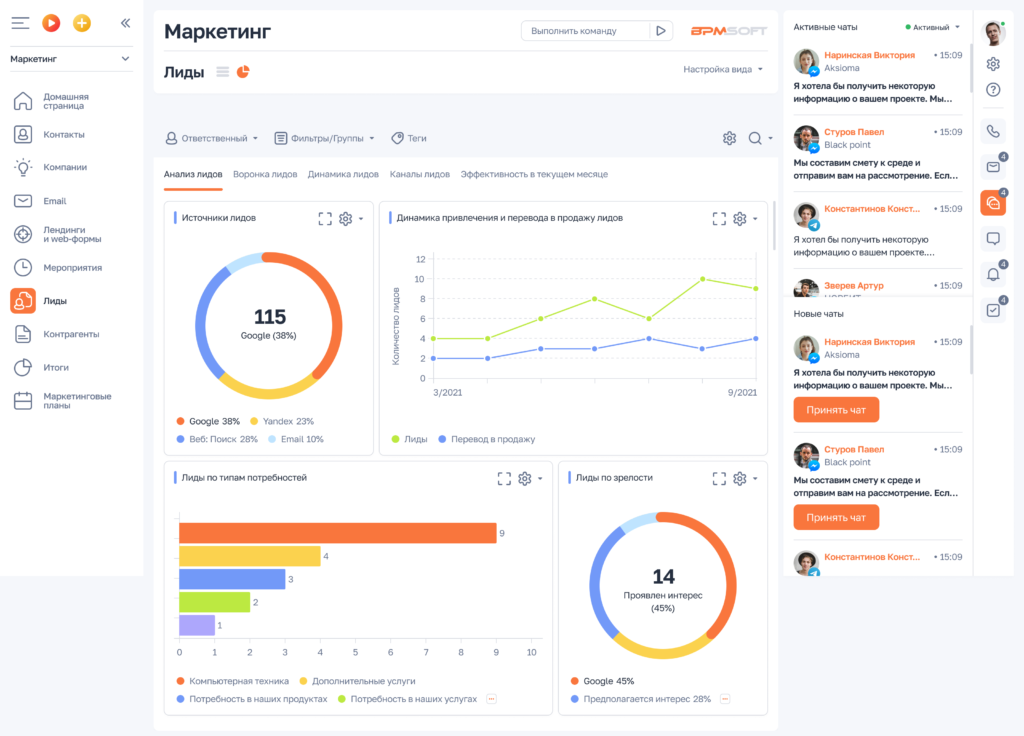Image resolution: width=1024 pixels, height=736 pixels.
Task: Open Маркетинговые планы section
Action: (x=65, y=400)
